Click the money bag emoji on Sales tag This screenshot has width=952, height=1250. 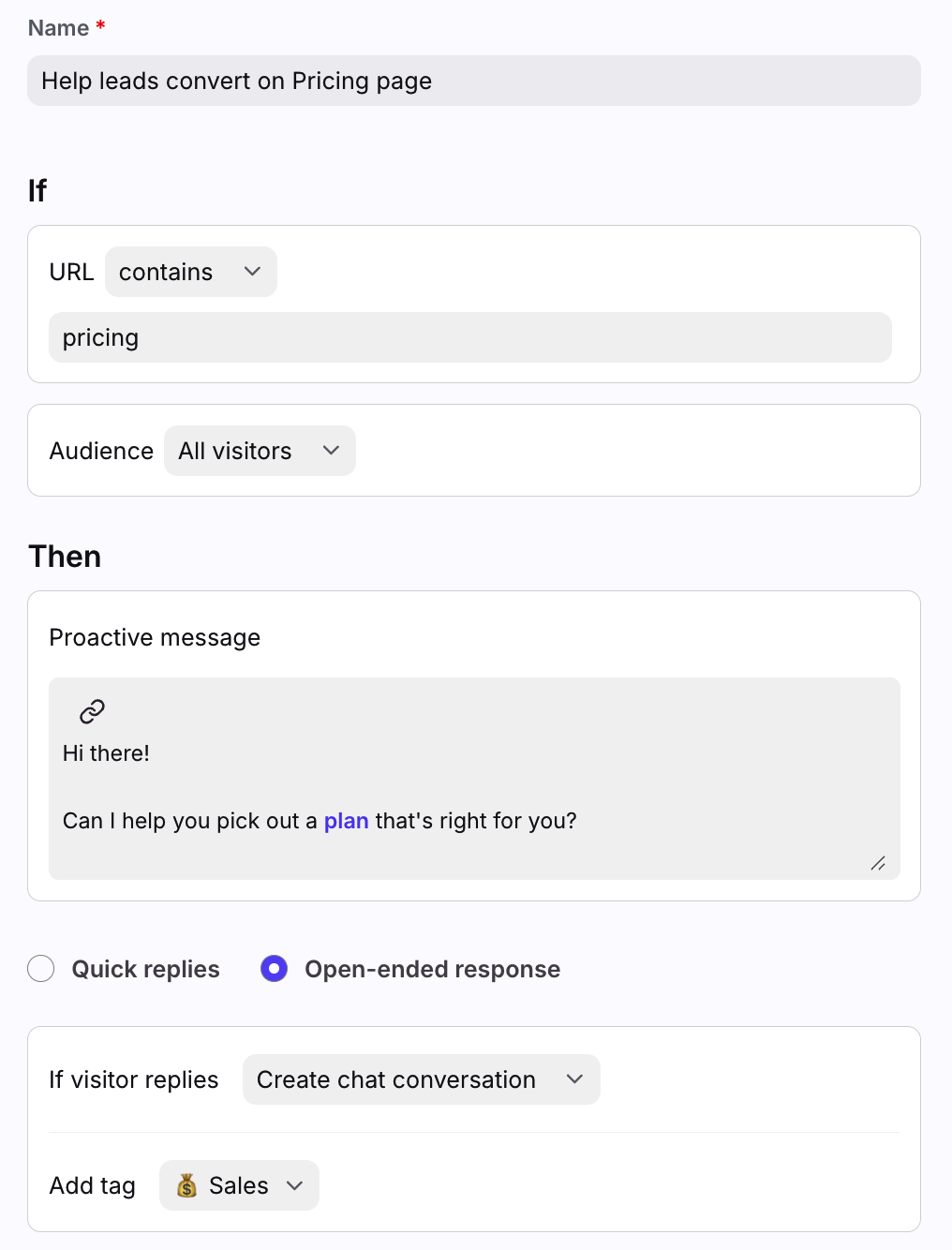(x=187, y=1186)
